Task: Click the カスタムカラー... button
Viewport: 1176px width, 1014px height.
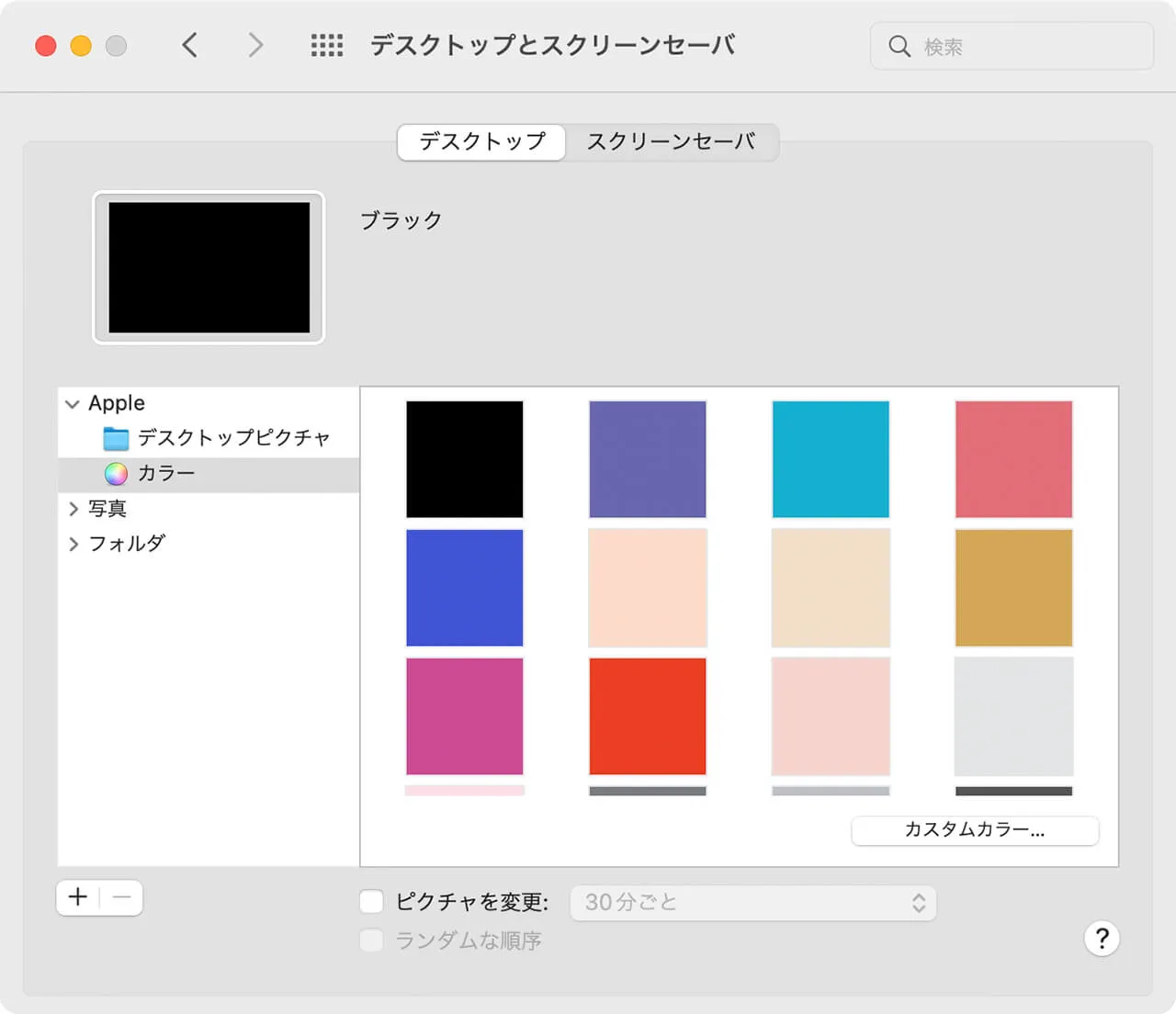Action: click(975, 830)
